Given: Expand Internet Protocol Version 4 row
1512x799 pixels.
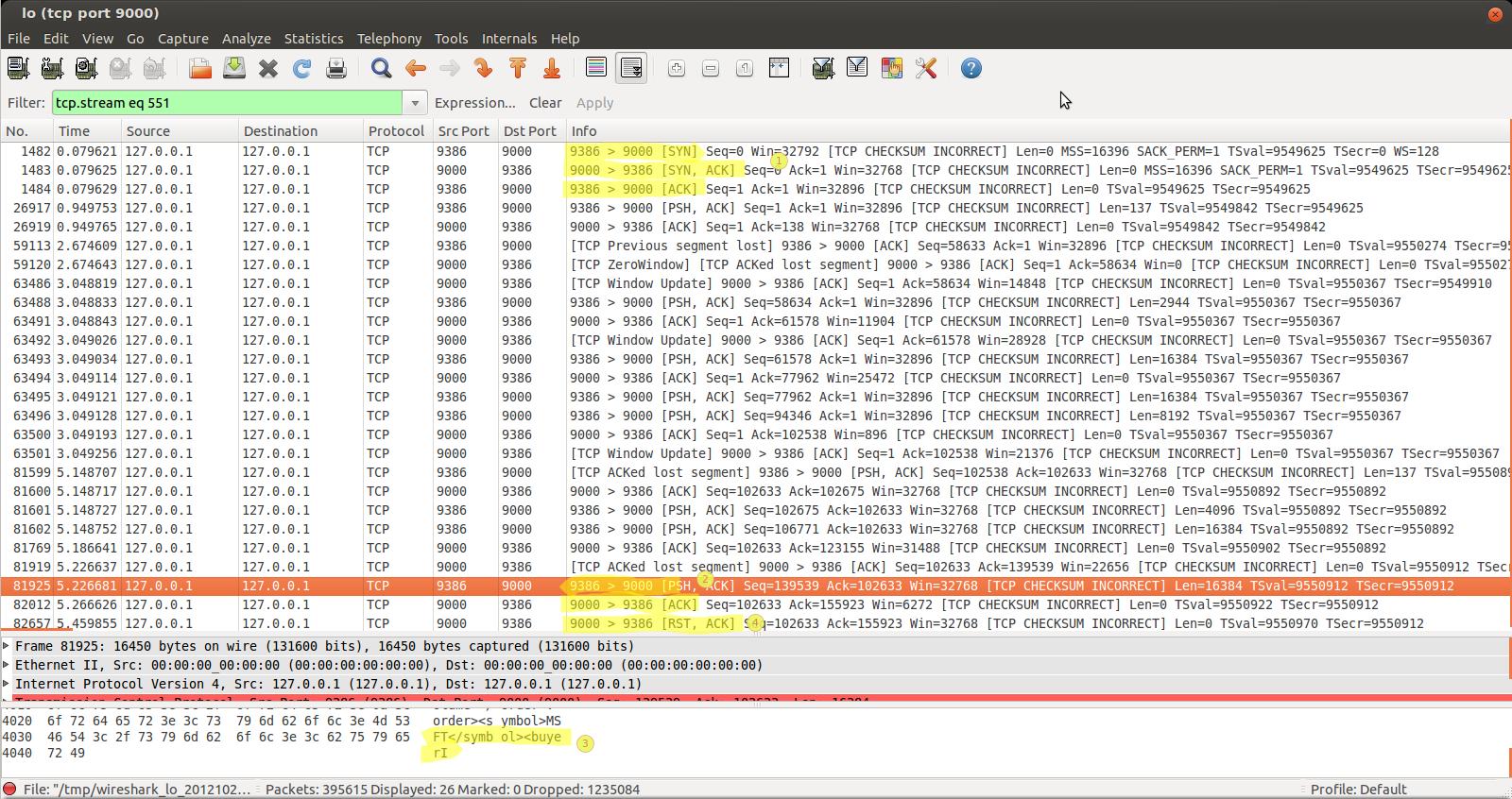Looking at the screenshot, I should pos(7,684).
